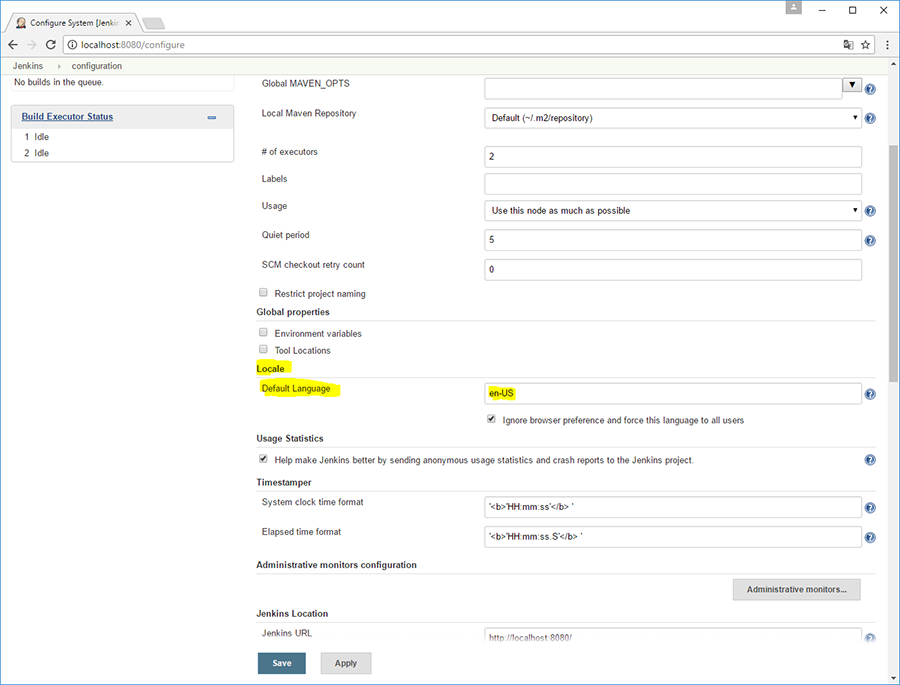Close the Configure System tab
This screenshot has width=900, height=685.
click(129, 23)
